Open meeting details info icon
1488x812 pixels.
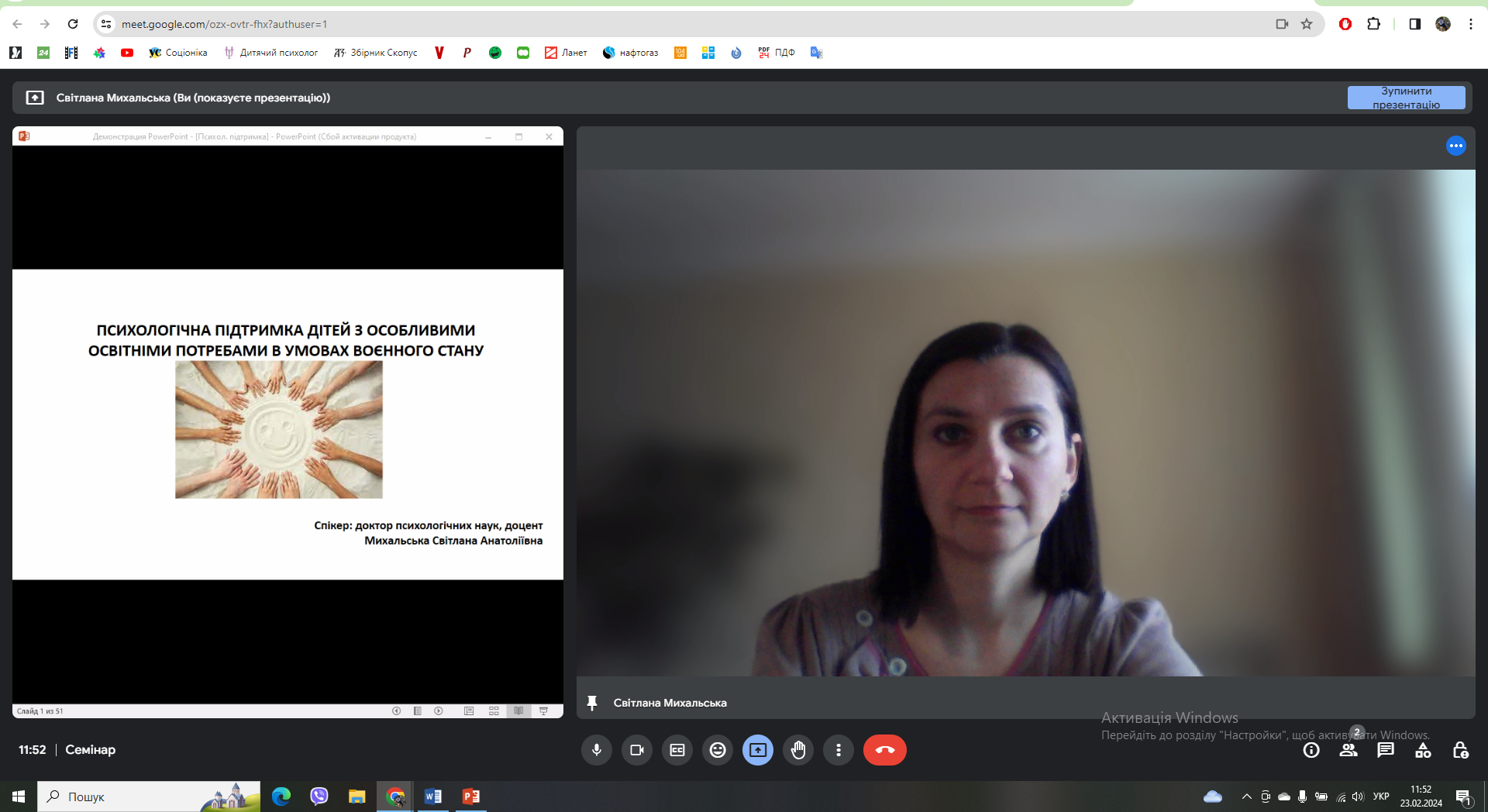pos(1311,750)
